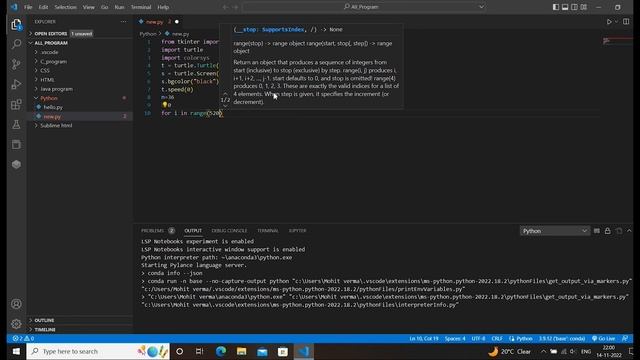Open Source Control view

[x=16, y=64]
